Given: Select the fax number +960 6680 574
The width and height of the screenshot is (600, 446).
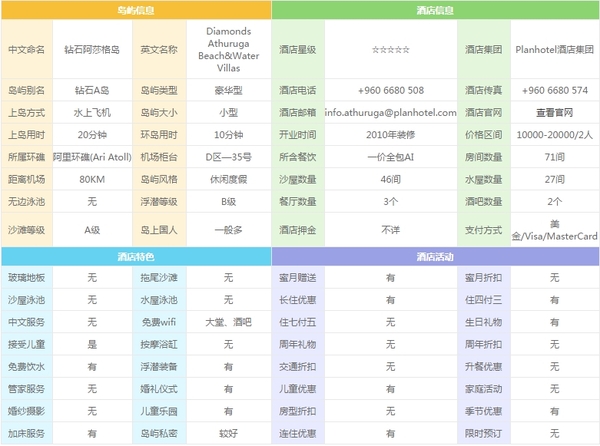Looking at the screenshot, I should (554, 90).
